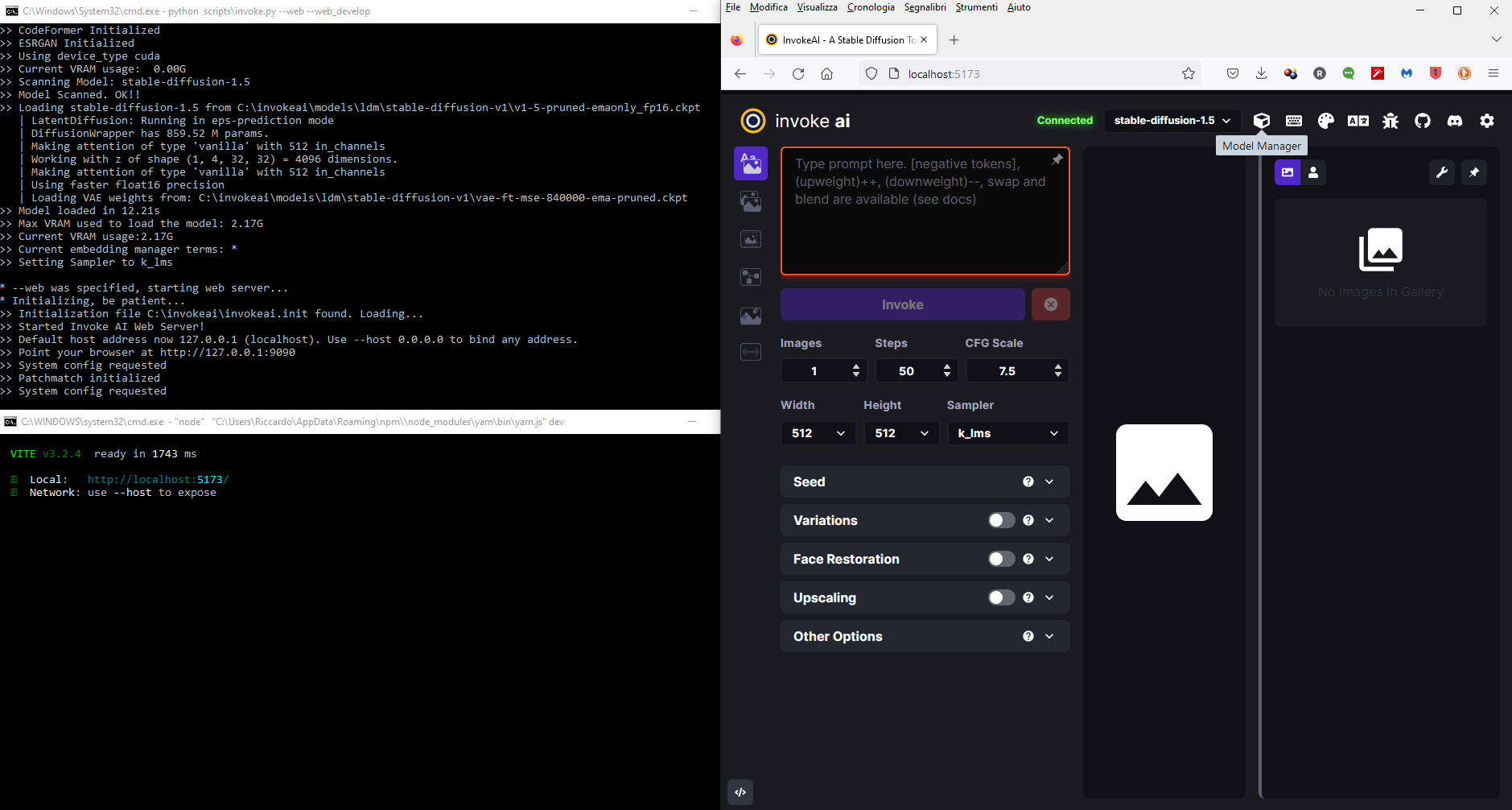The image size is (1512, 810).
Task: Increase the CFG Scale stepper
Action: pyautogui.click(x=1058, y=366)
